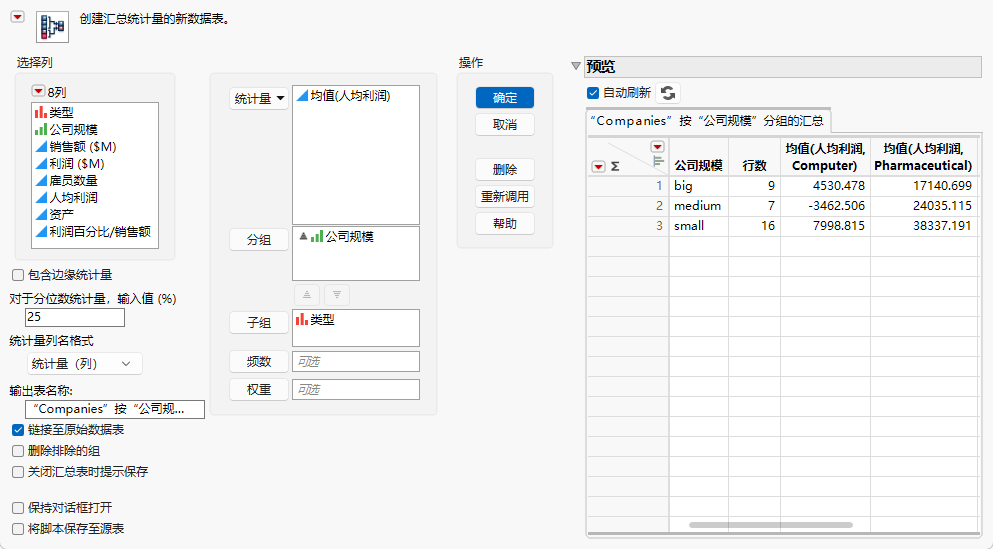This screenshot has width=993, height=549.
Task: Move grouping item up with up arrow icon
Action: coord(307,295)
